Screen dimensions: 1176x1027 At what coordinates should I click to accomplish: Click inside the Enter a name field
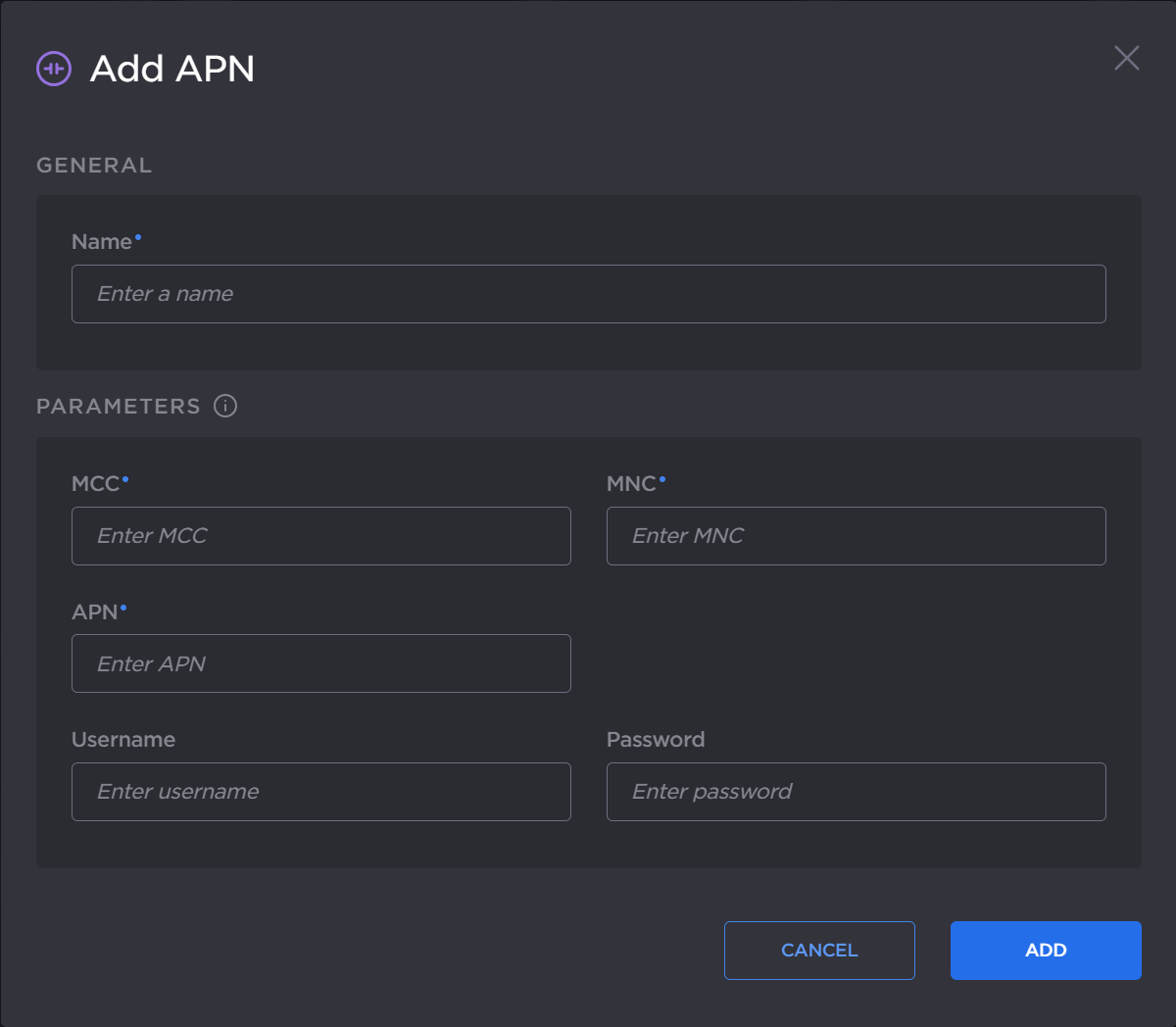coord(588,293)
